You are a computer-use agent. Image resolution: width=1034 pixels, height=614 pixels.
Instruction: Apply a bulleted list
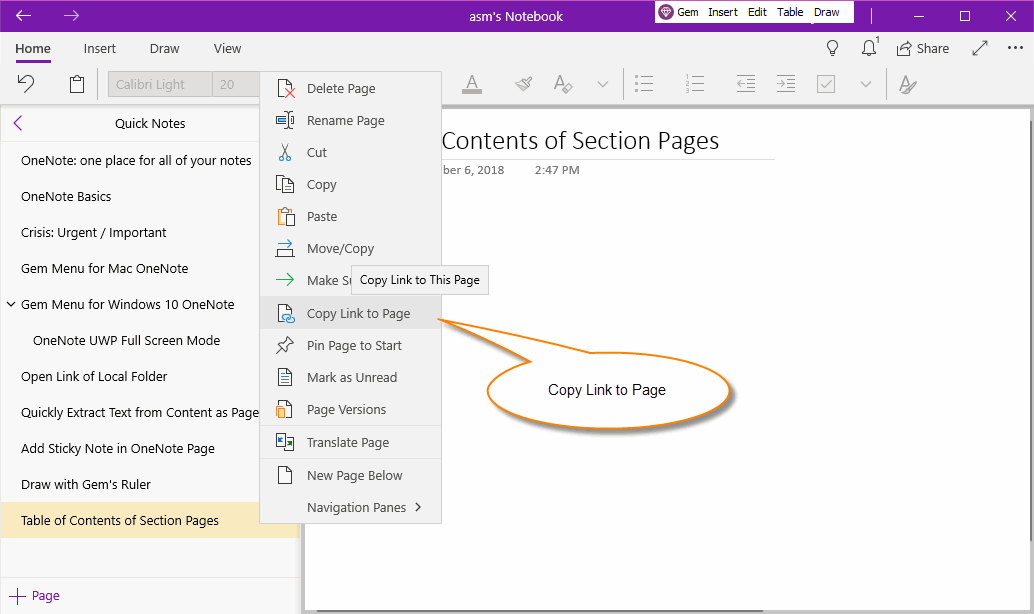(x=644, y=84)
